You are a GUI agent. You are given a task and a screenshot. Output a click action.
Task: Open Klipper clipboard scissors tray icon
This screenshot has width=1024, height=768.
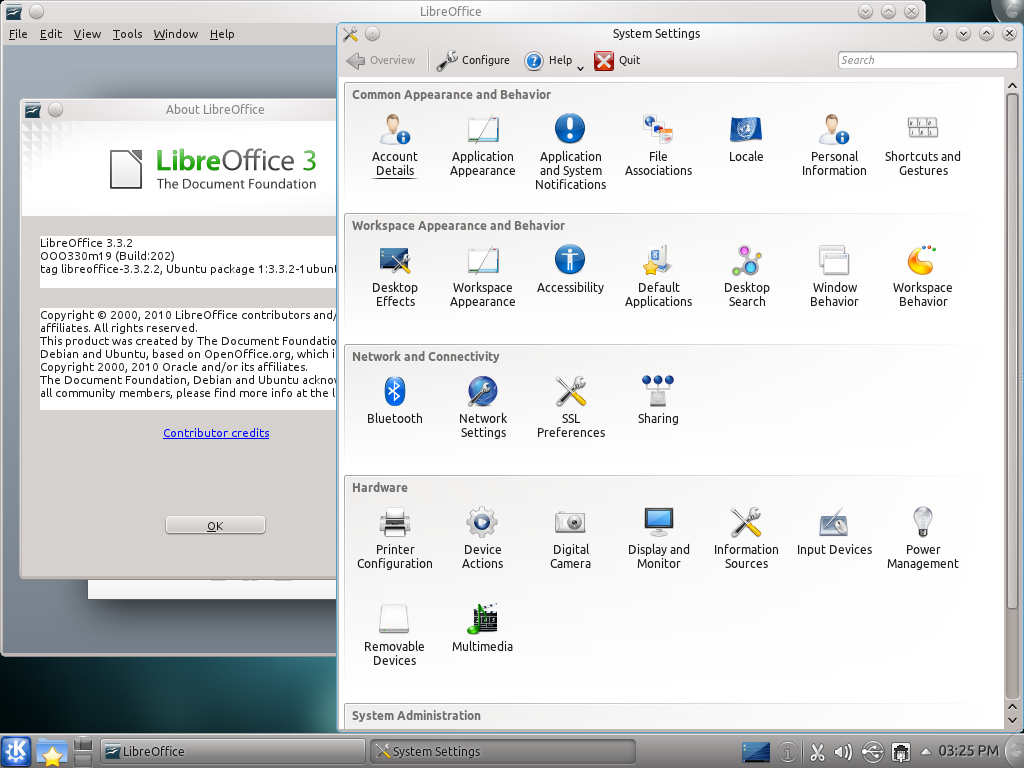817,752
